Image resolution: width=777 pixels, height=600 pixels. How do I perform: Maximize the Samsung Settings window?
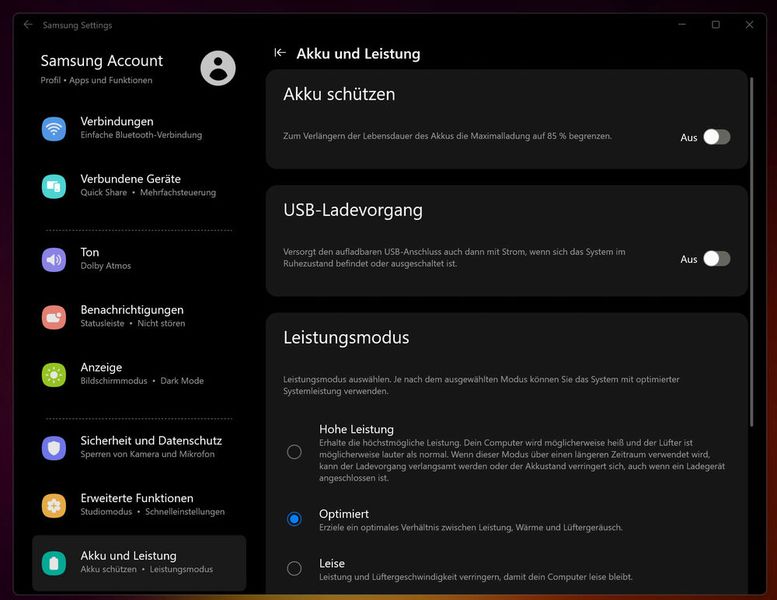tap(716, 25)
